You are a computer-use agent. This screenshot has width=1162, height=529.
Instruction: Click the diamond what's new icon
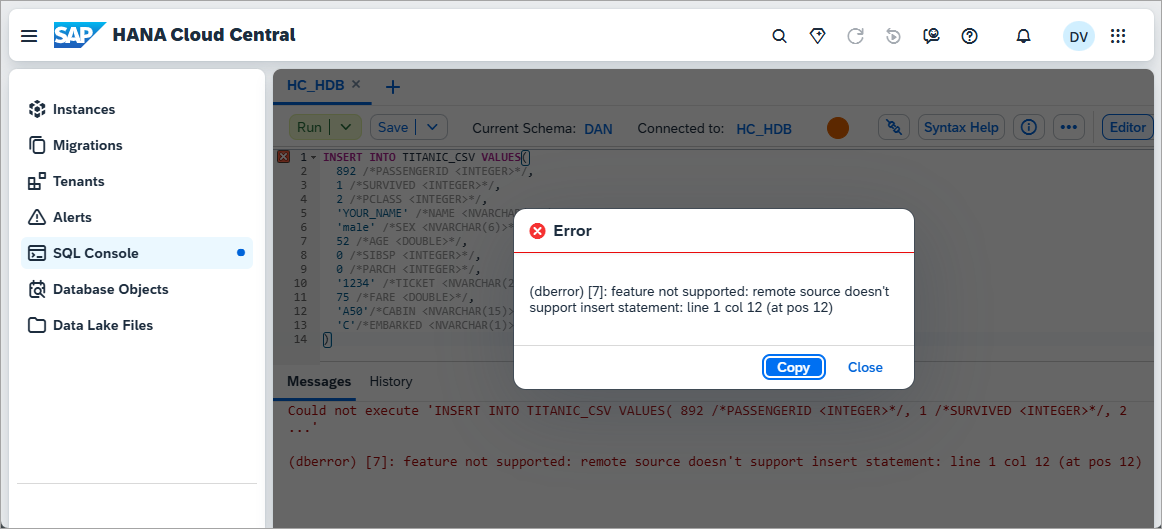(x=817, y=36)
